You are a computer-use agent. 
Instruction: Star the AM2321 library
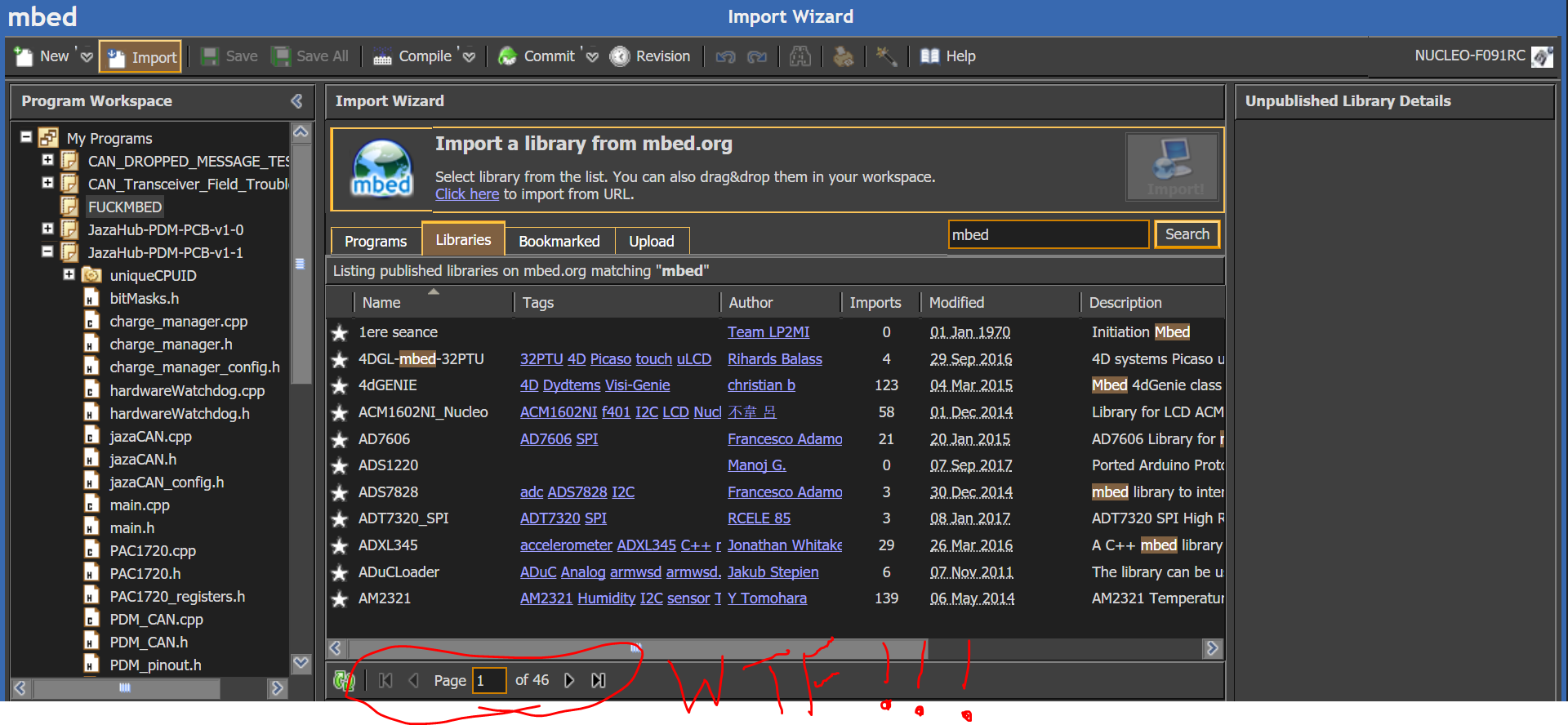[x=340, y=599]
